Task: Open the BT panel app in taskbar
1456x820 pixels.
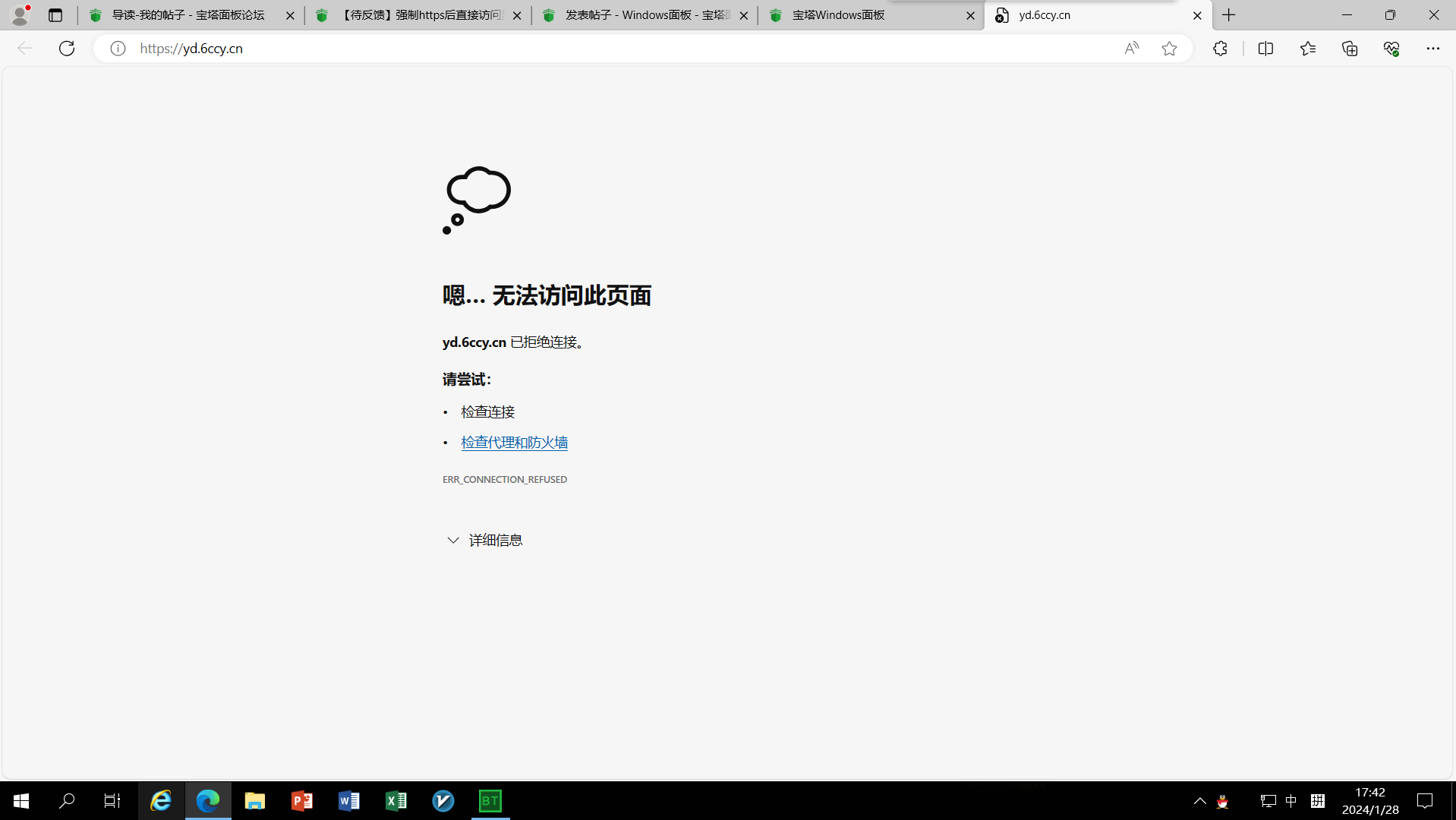Action: [490, 800]
